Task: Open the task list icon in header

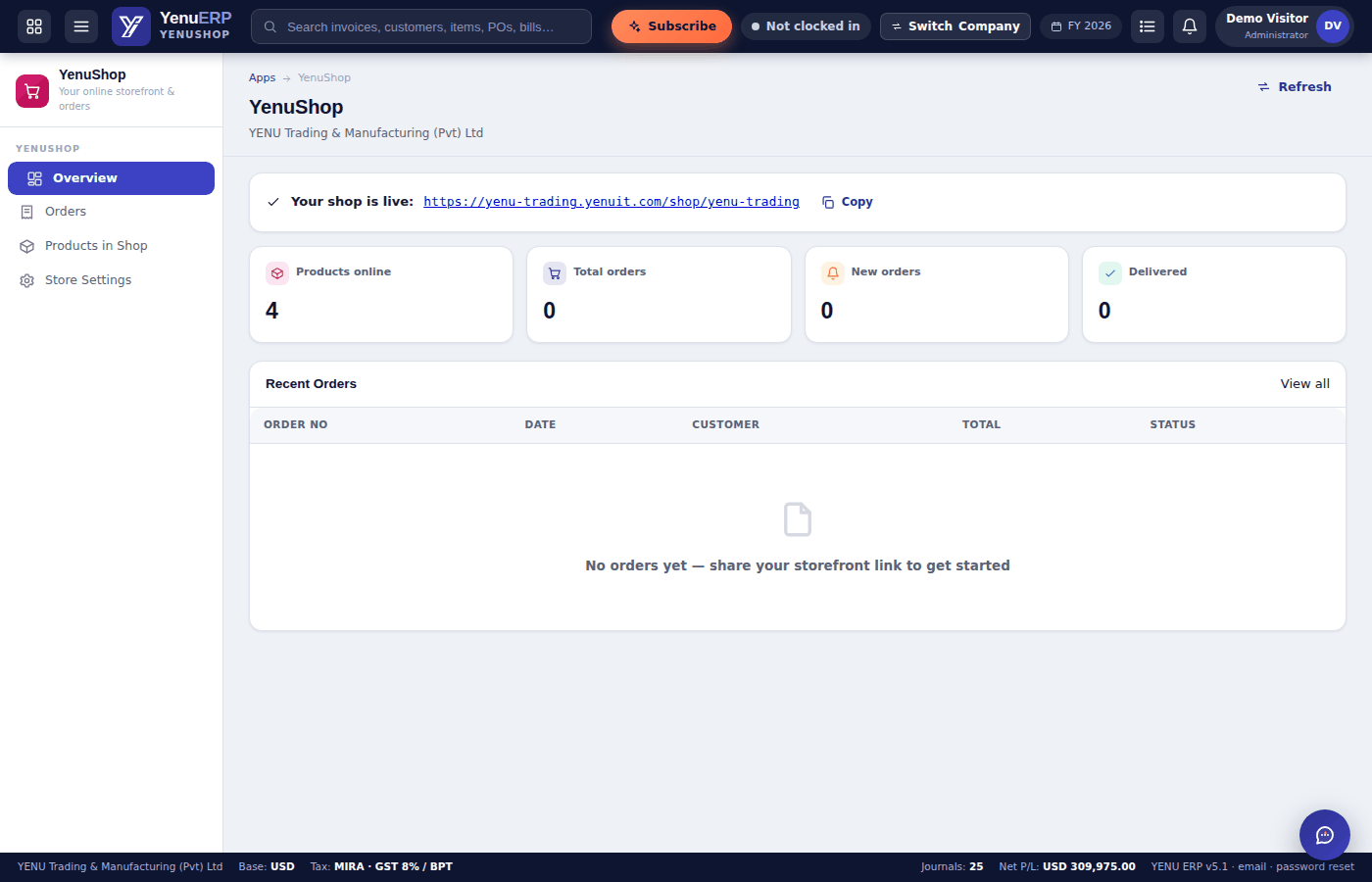Action: tap(1148, 26)
